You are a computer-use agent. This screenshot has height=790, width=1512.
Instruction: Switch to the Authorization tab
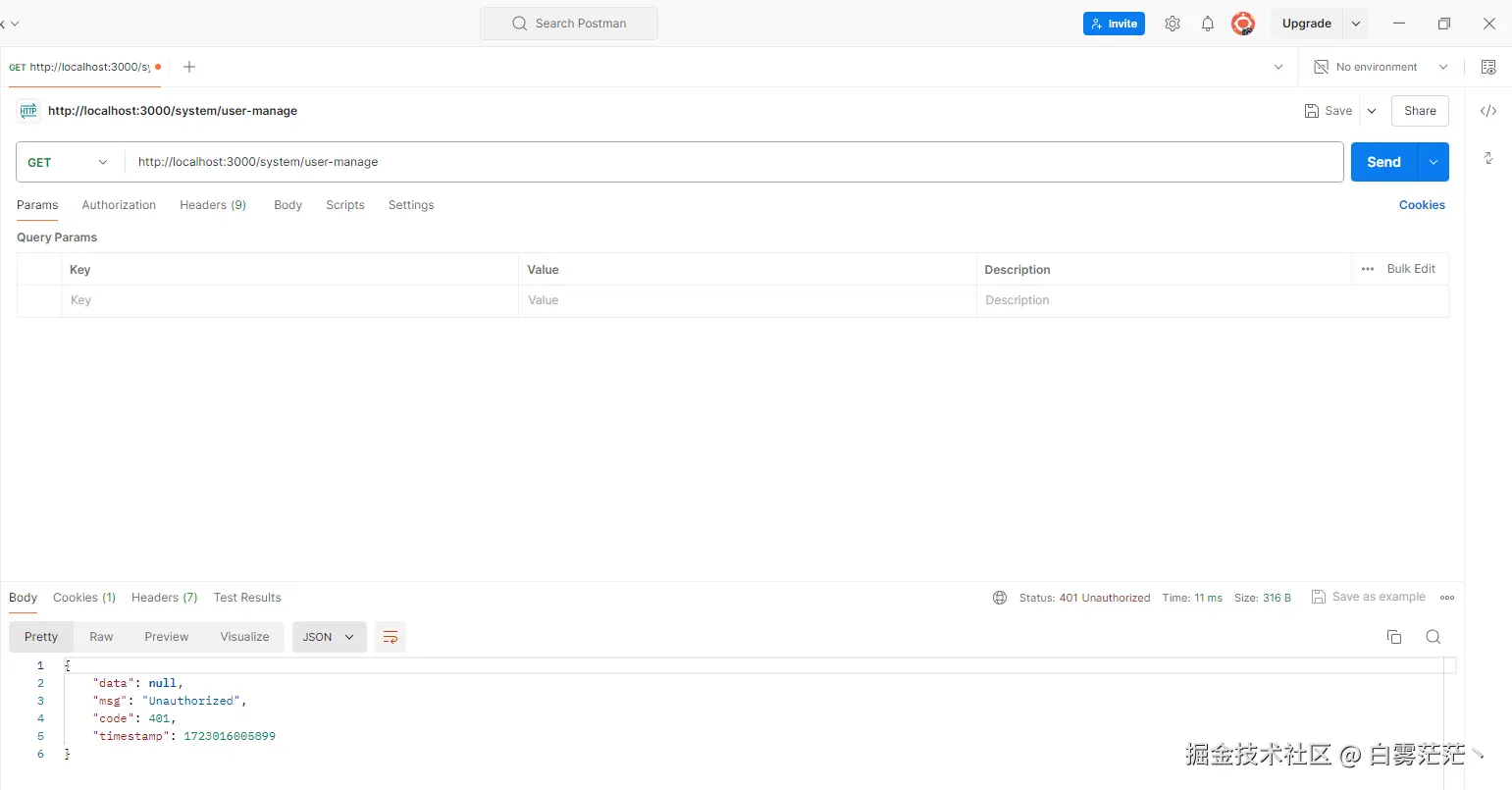119,205
